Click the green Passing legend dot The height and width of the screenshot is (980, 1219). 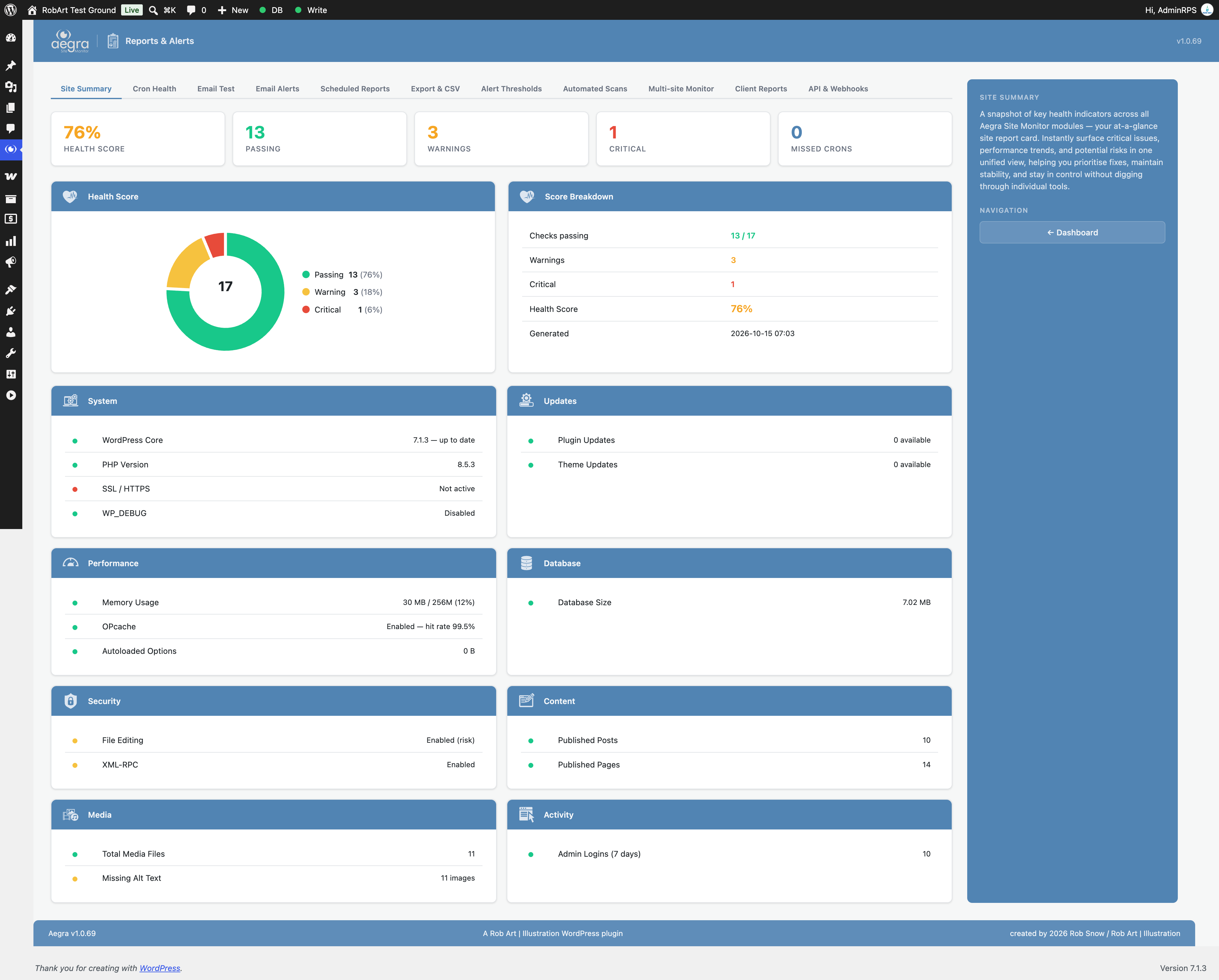point(306,274)
